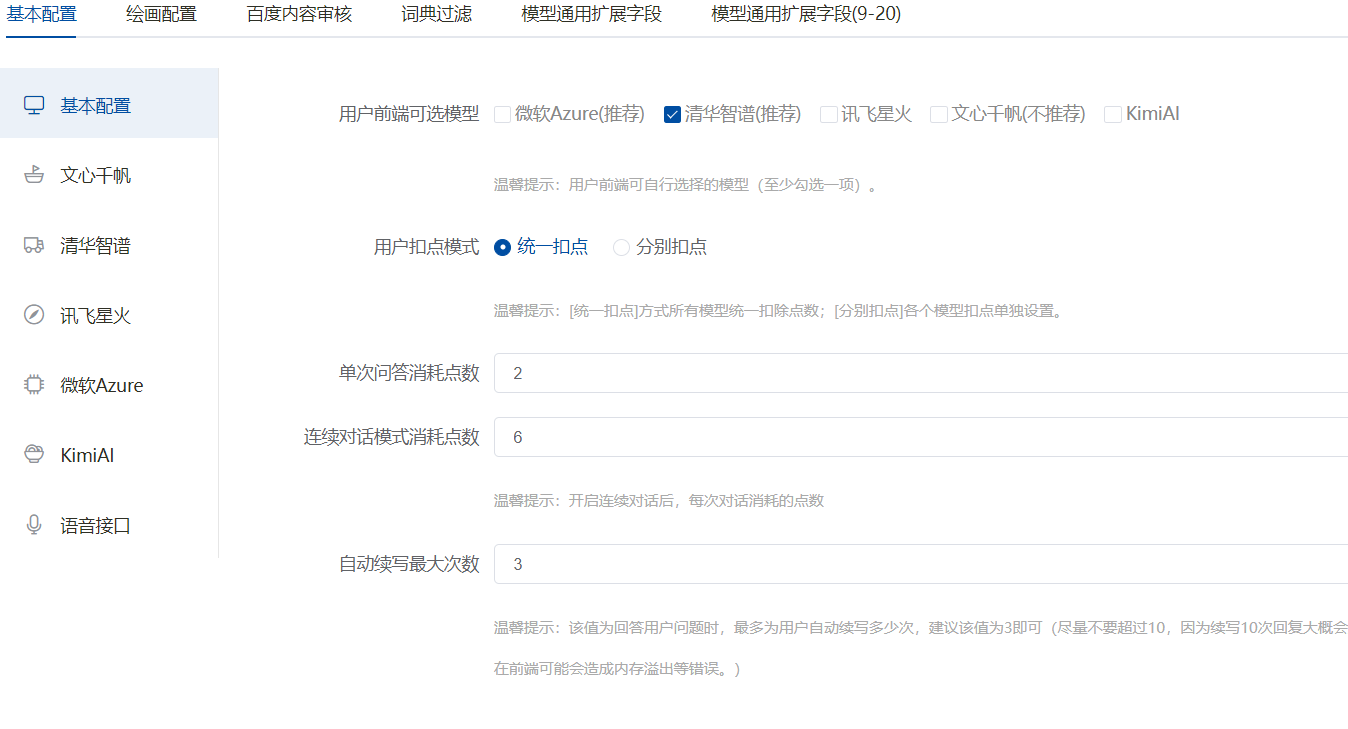Image resolution: width=1348 pixels, height=729 pixels.
Task: Click the rice bowl icon next to KimiAI
Action: pyautogui.click(x=34, y=455)
